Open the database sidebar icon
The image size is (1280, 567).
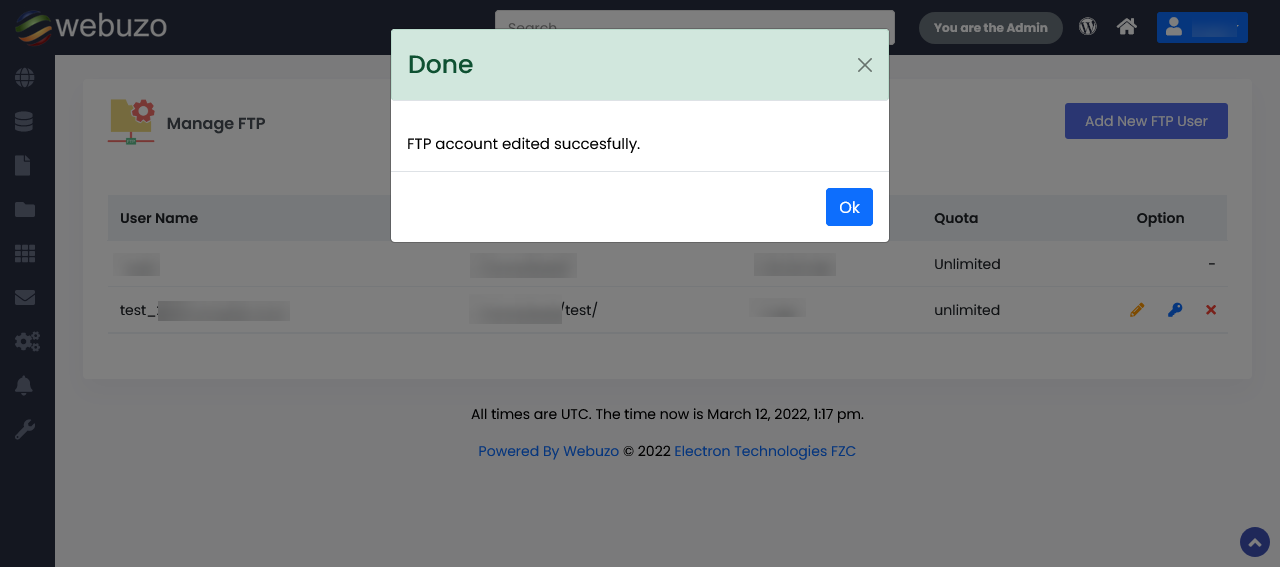tap(25, 122)
